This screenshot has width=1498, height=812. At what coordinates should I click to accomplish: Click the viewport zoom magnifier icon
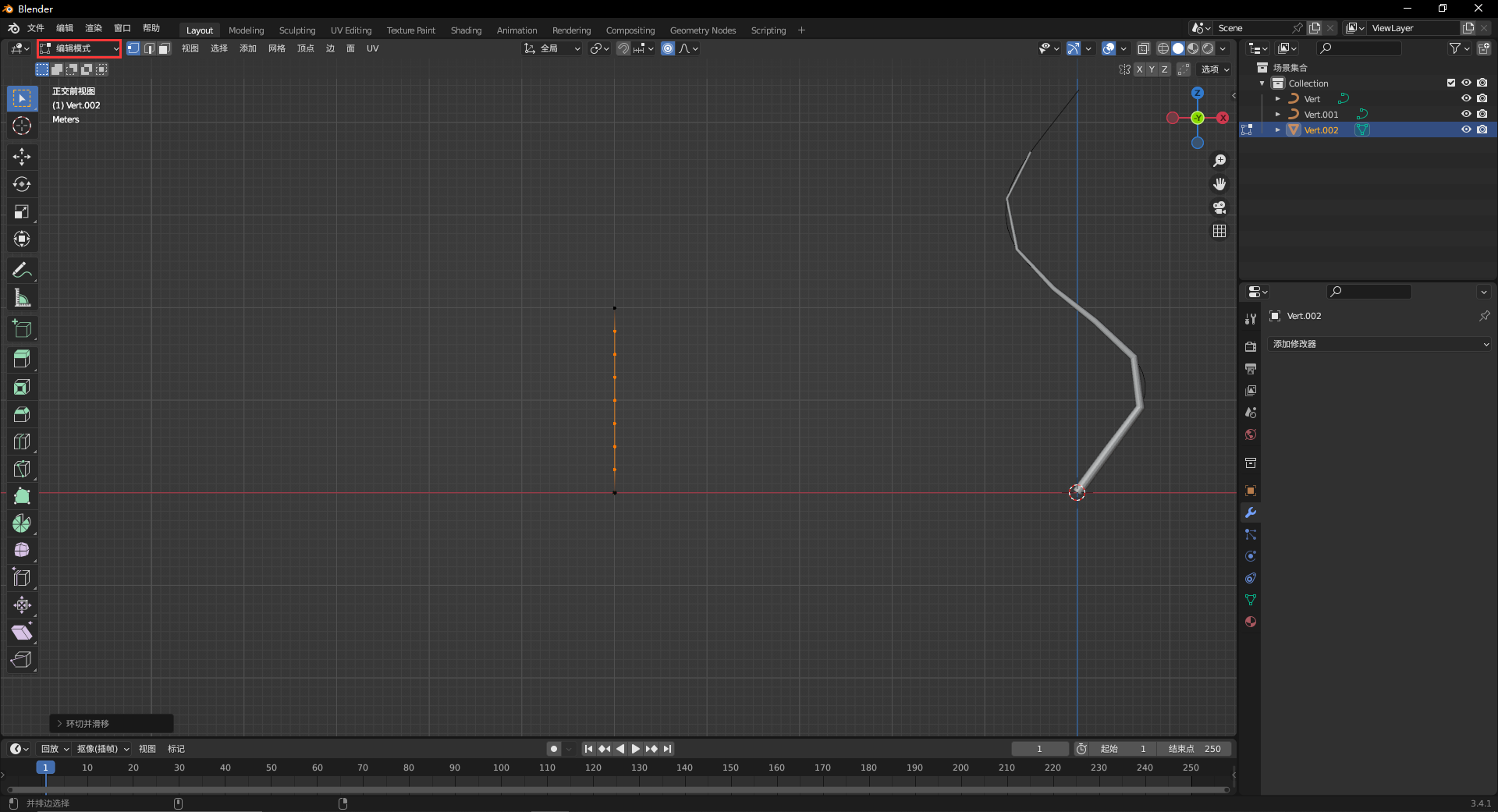tap(1219, 161)
